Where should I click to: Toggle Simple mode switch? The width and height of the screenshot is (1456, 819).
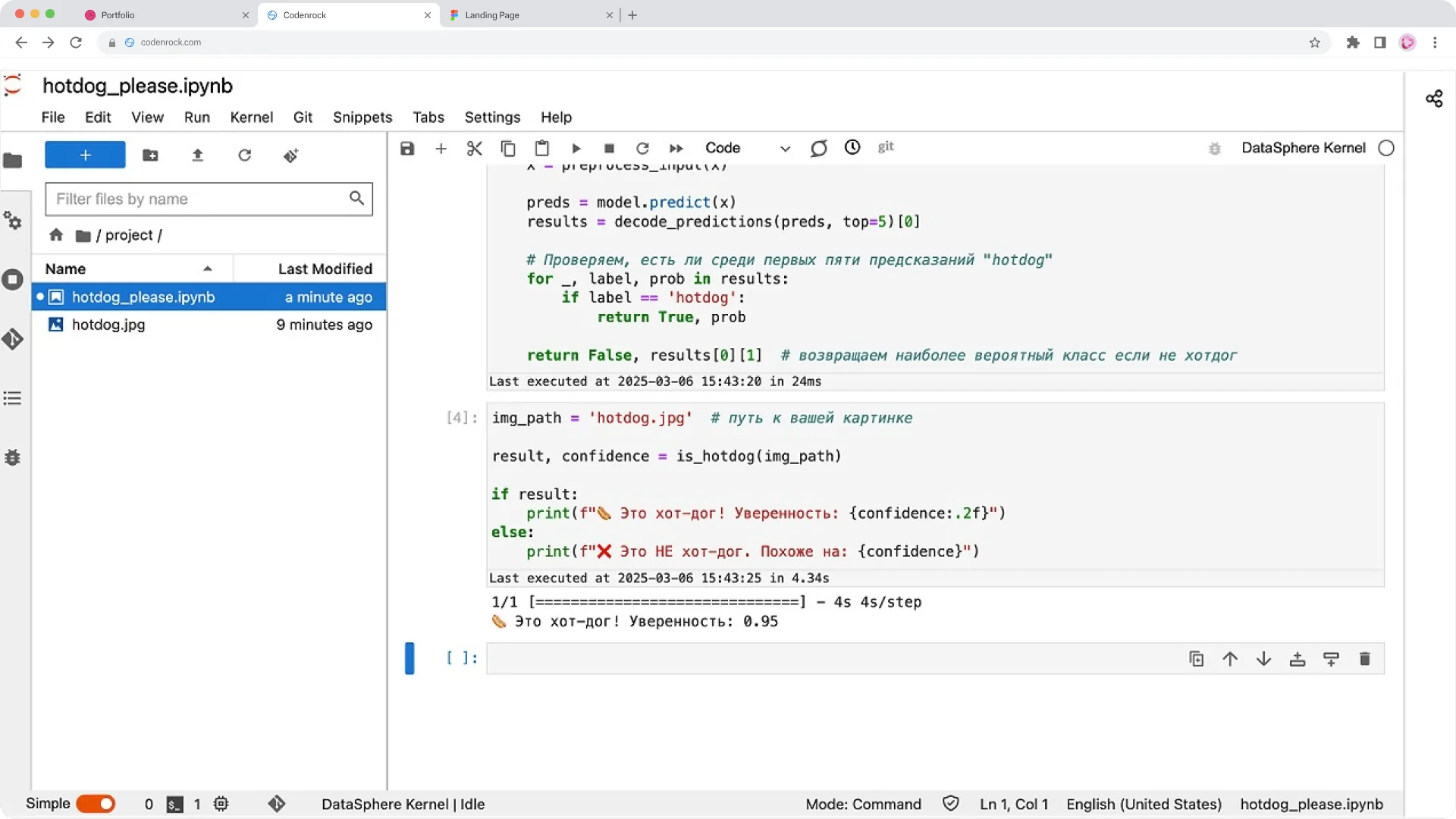[96, 804]
